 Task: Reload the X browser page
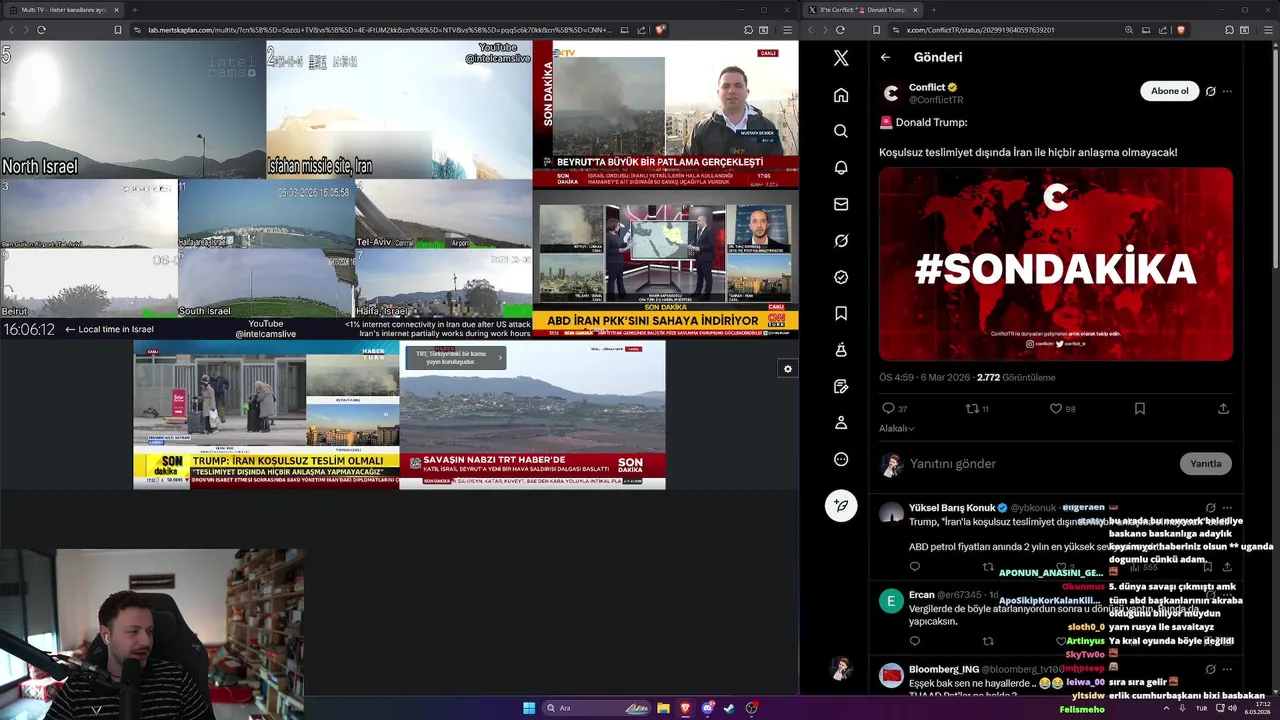pos(840,30)
